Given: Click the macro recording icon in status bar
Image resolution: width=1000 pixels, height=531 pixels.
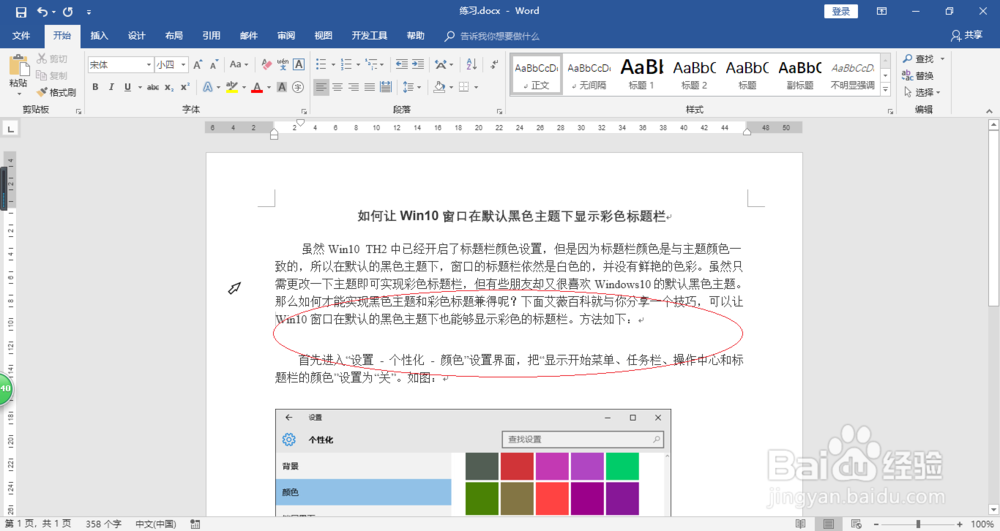Looking at the screenshot, I should point(195,524).
